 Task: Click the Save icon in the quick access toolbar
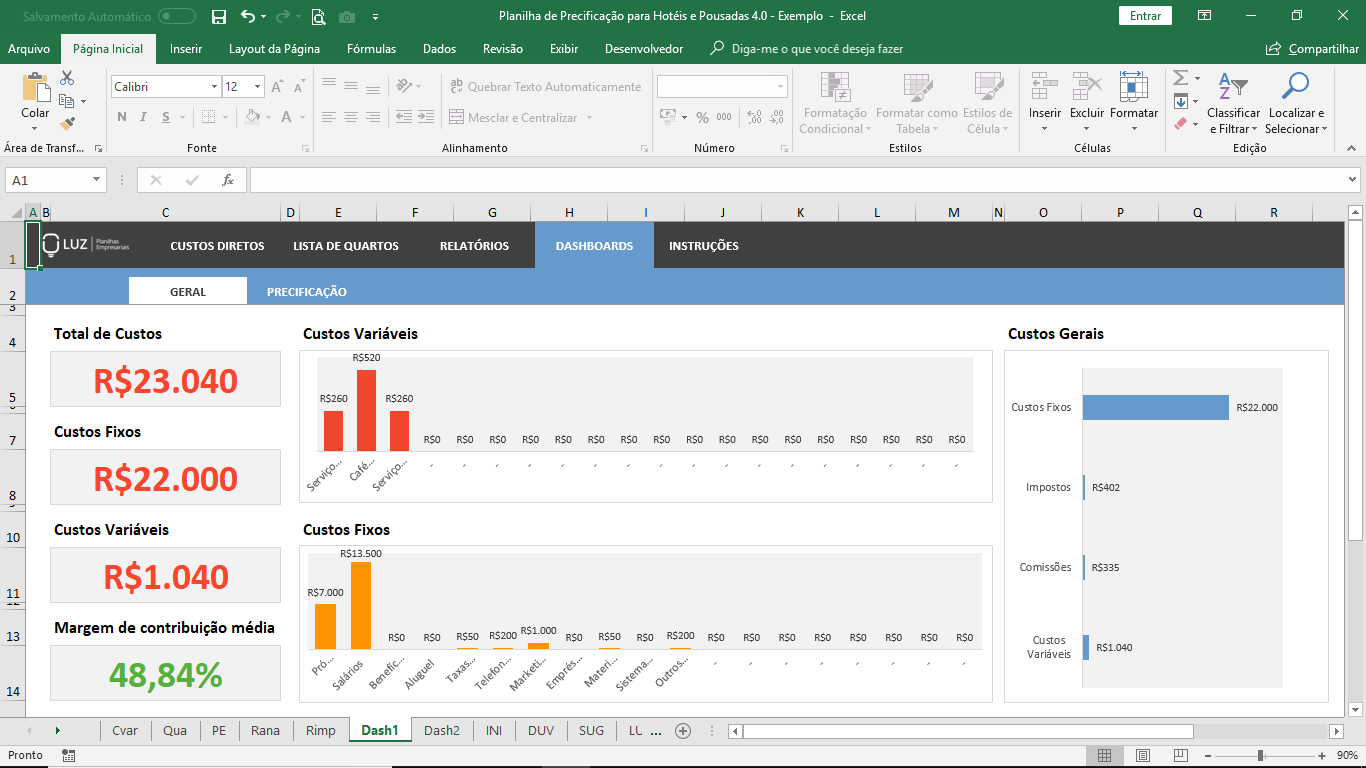[x=219, y=16]
